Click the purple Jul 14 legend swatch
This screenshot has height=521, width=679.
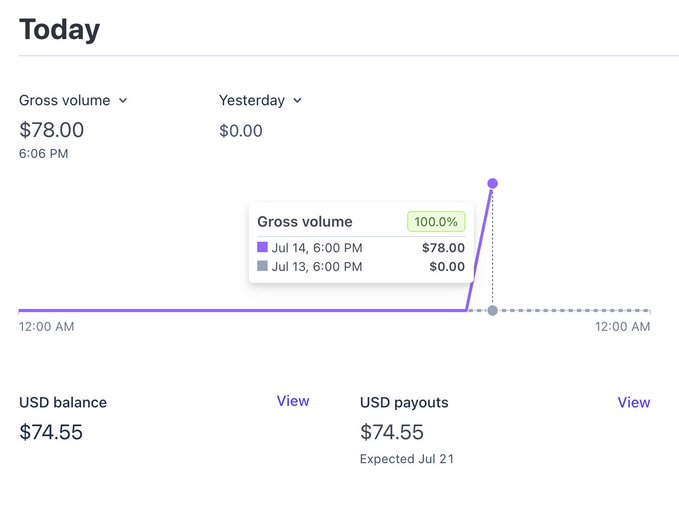262,247
